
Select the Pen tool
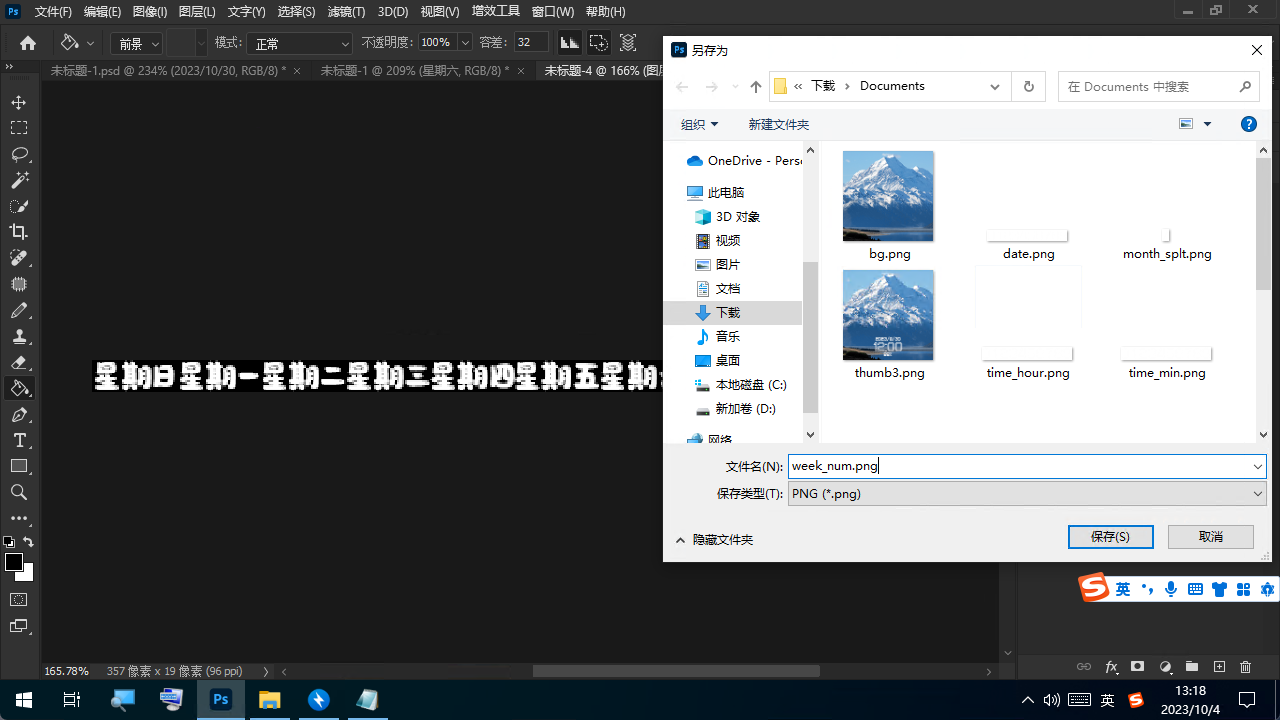[x=19, y=415]
